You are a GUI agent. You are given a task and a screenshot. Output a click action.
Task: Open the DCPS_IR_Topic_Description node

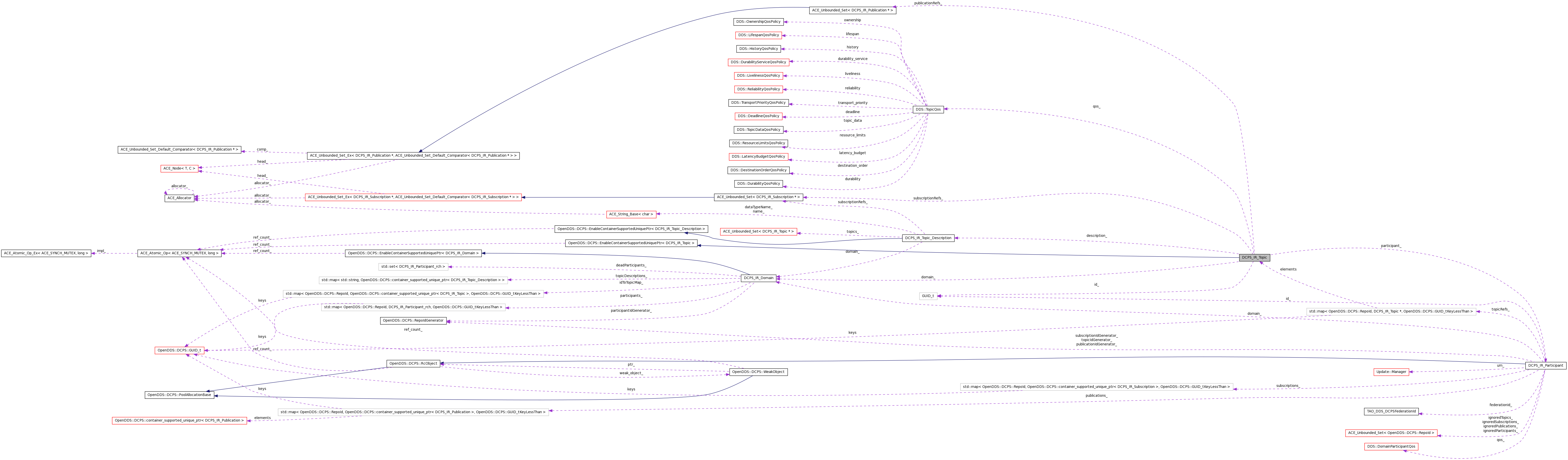pyautogui.click(x=928, y=238)
